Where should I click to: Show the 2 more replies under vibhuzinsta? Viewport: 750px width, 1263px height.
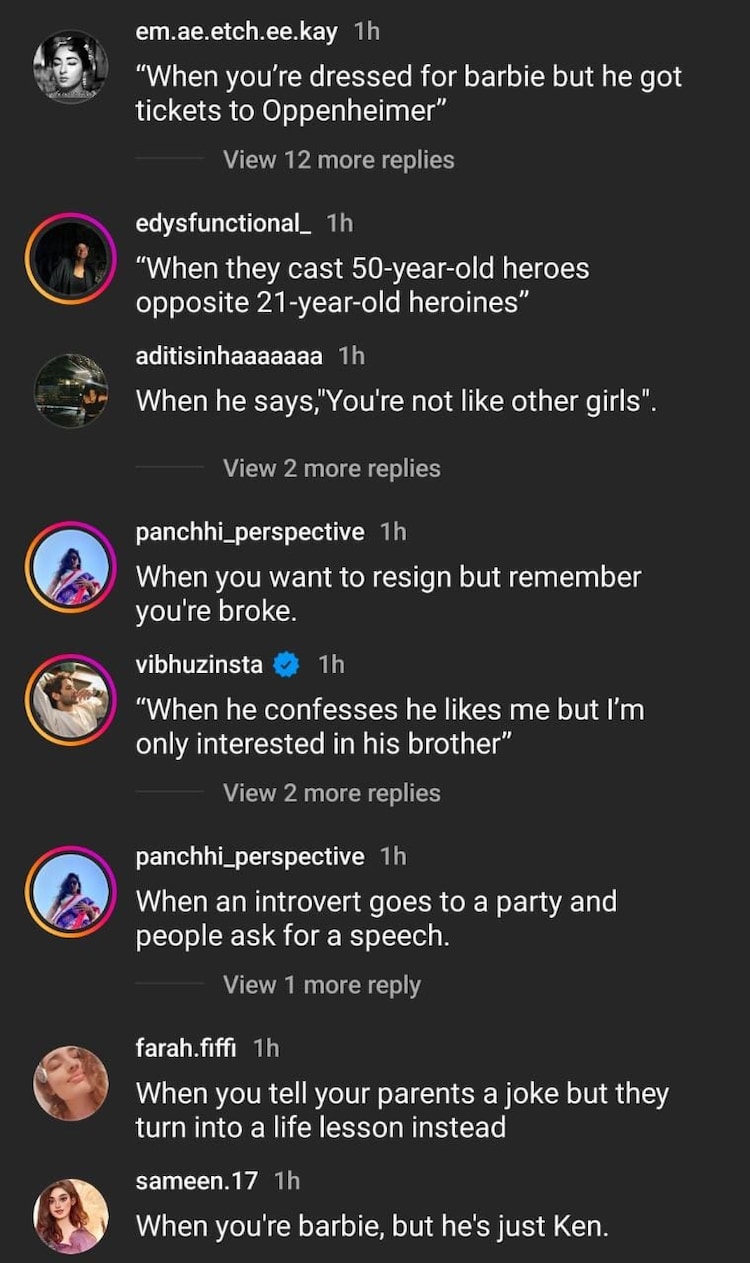330,792
